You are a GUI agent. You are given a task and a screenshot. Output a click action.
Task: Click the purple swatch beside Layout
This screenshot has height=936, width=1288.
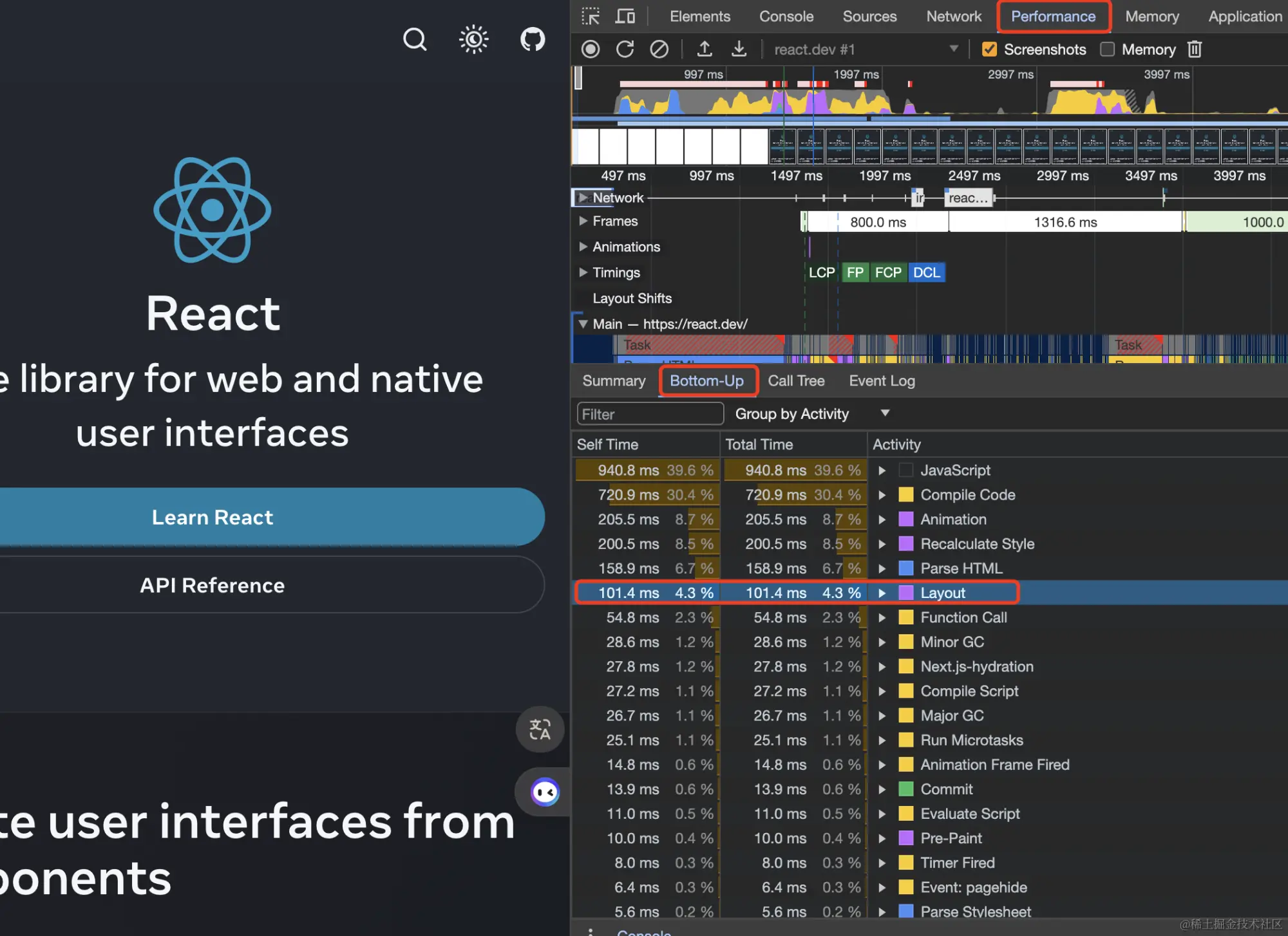tap(906, 592)
